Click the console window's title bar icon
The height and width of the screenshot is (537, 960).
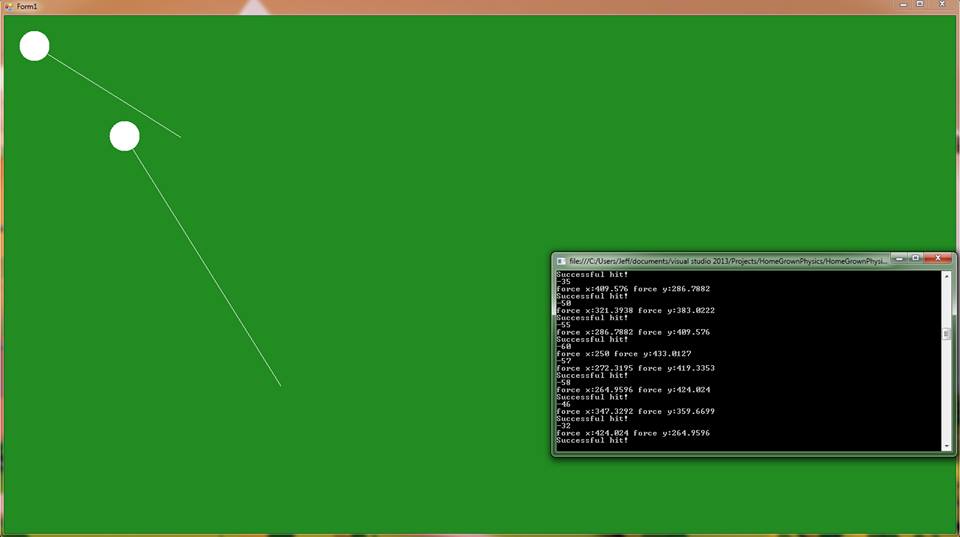tap(562, 260)
